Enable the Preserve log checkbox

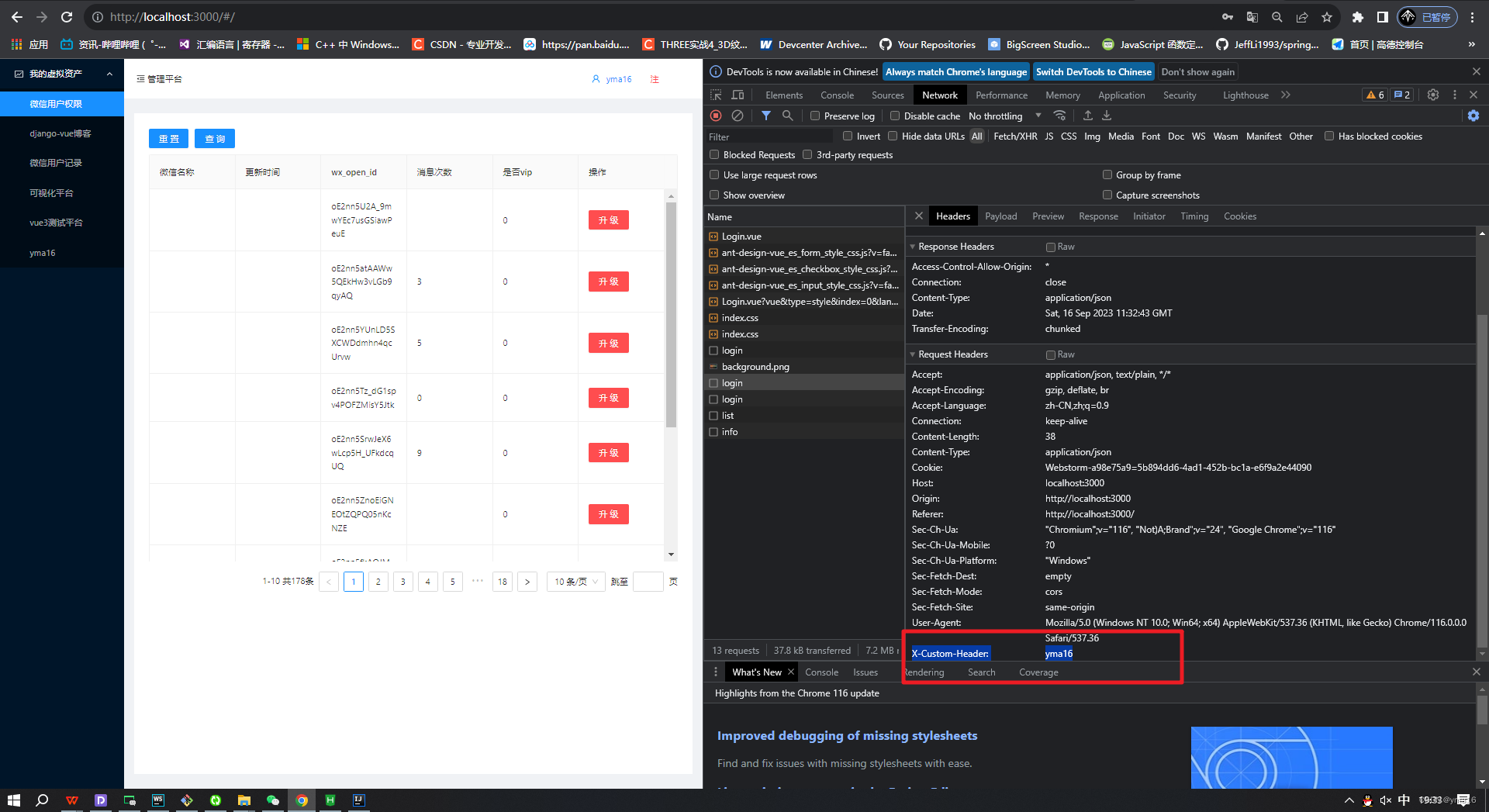[815, 116]
